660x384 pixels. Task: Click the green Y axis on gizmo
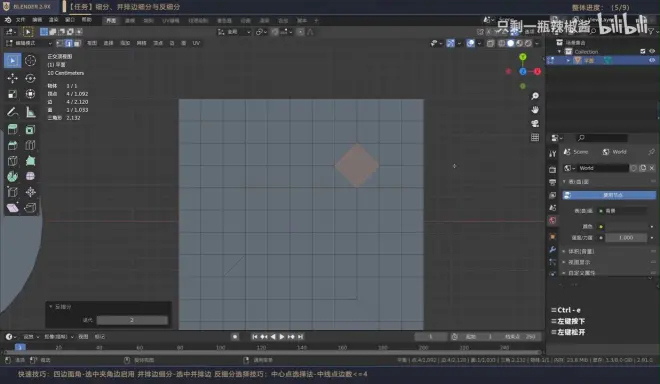click(522, 57)
